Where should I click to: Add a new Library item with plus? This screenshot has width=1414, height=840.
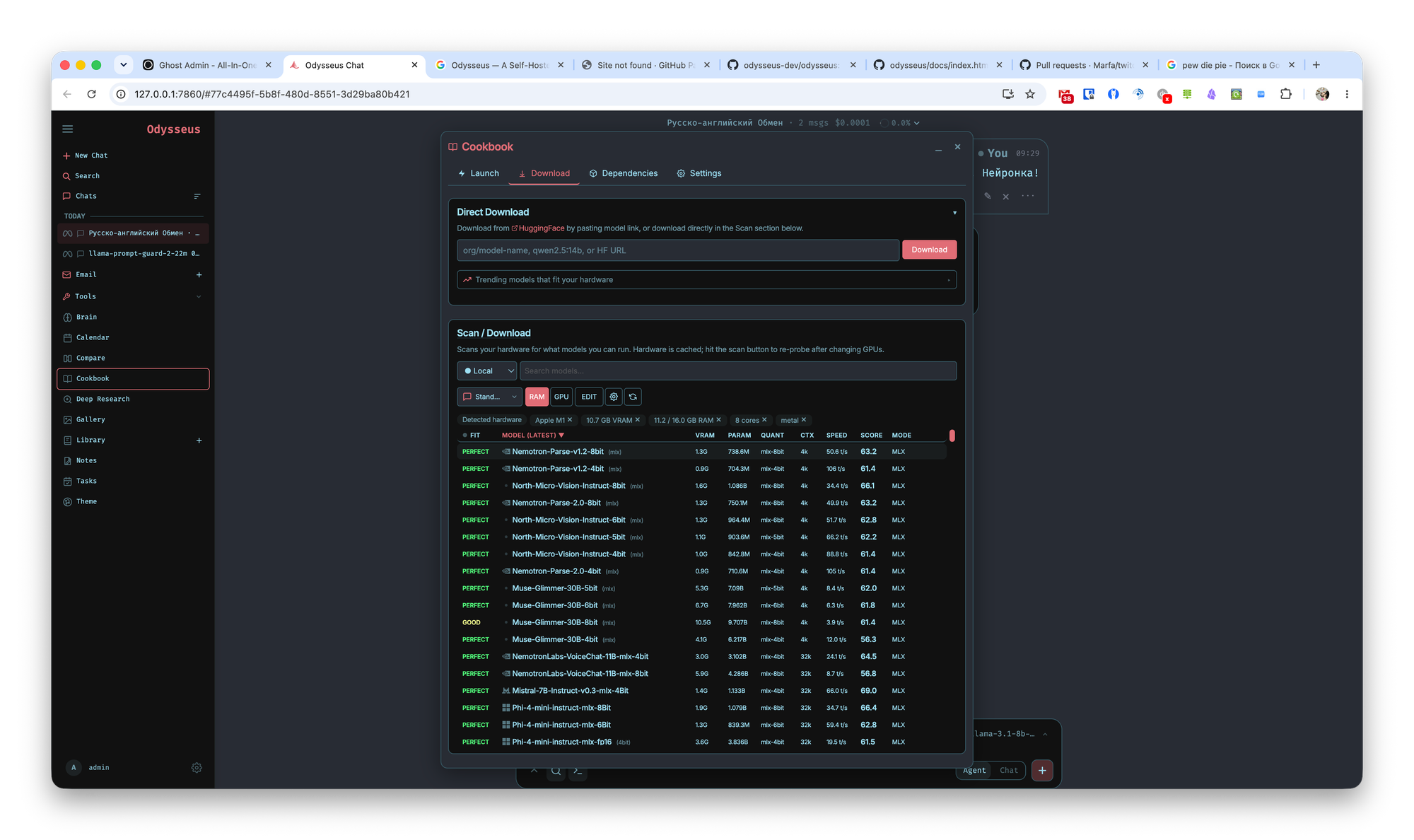point(199,441)
